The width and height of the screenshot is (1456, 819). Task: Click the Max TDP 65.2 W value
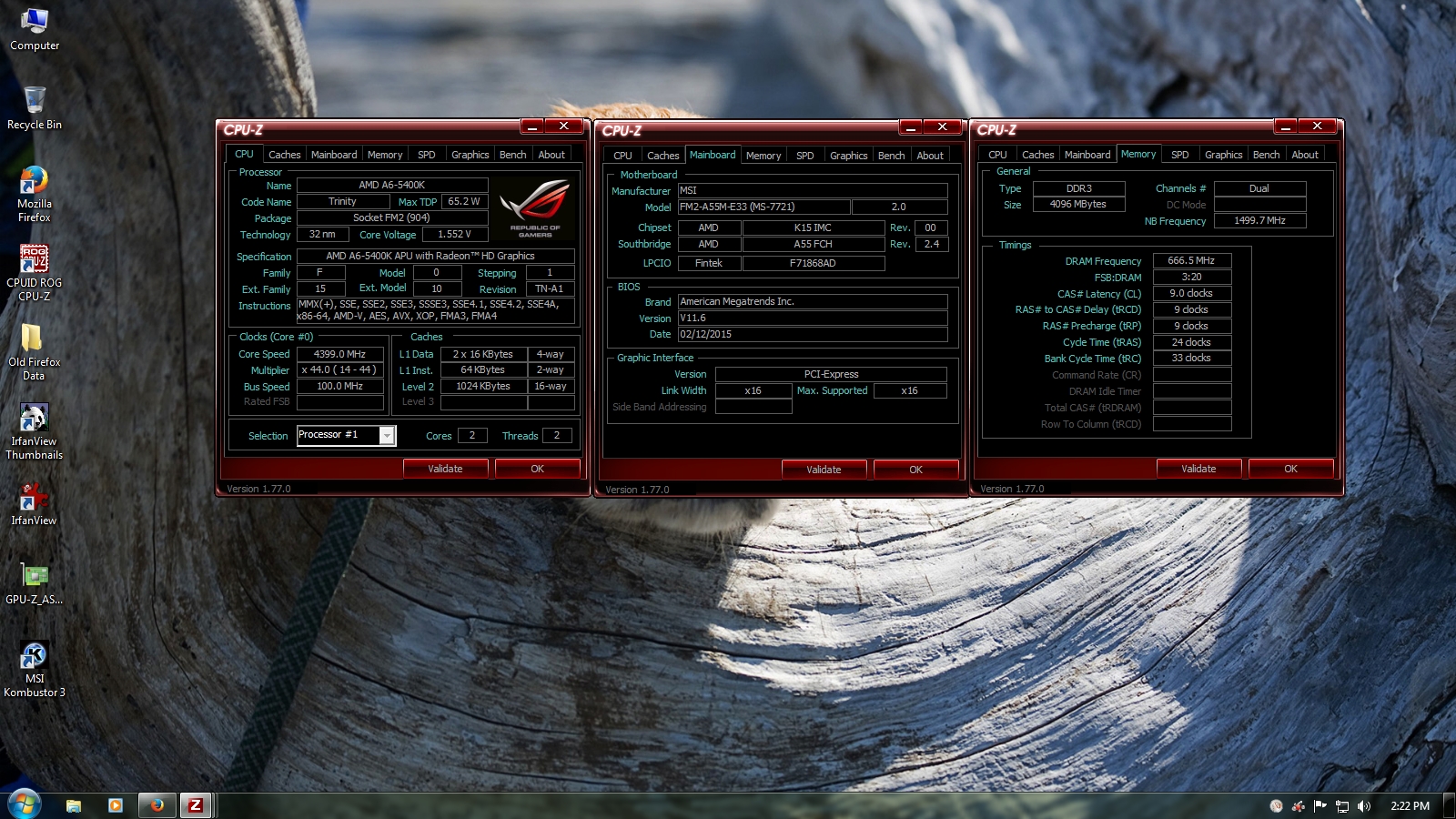point(464,201)
